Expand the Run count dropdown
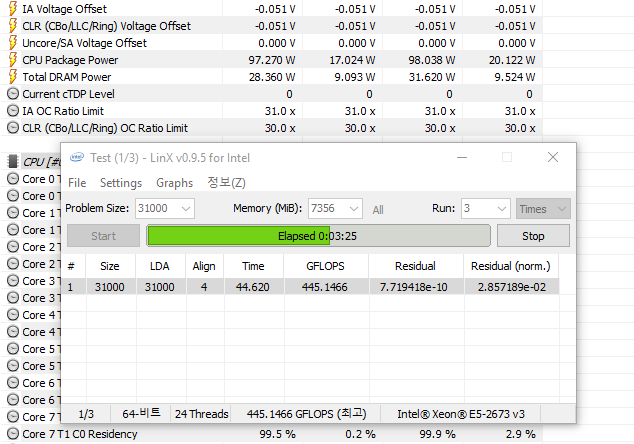 click(501, 209)
